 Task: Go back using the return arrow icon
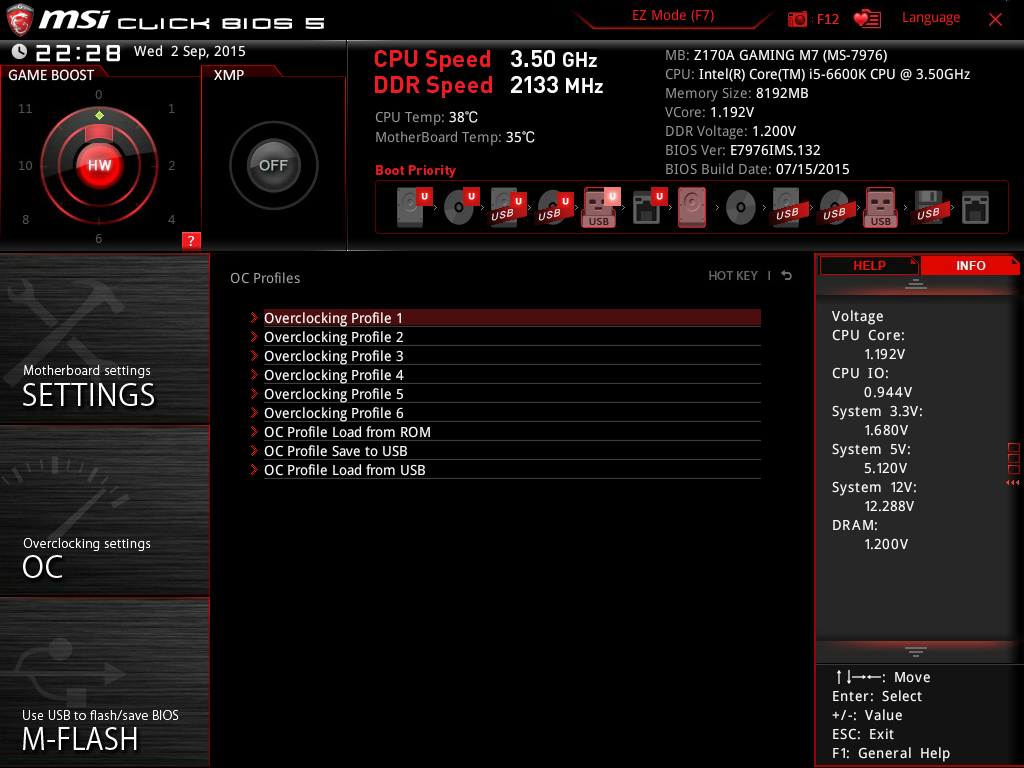click(x=787, y=276)
